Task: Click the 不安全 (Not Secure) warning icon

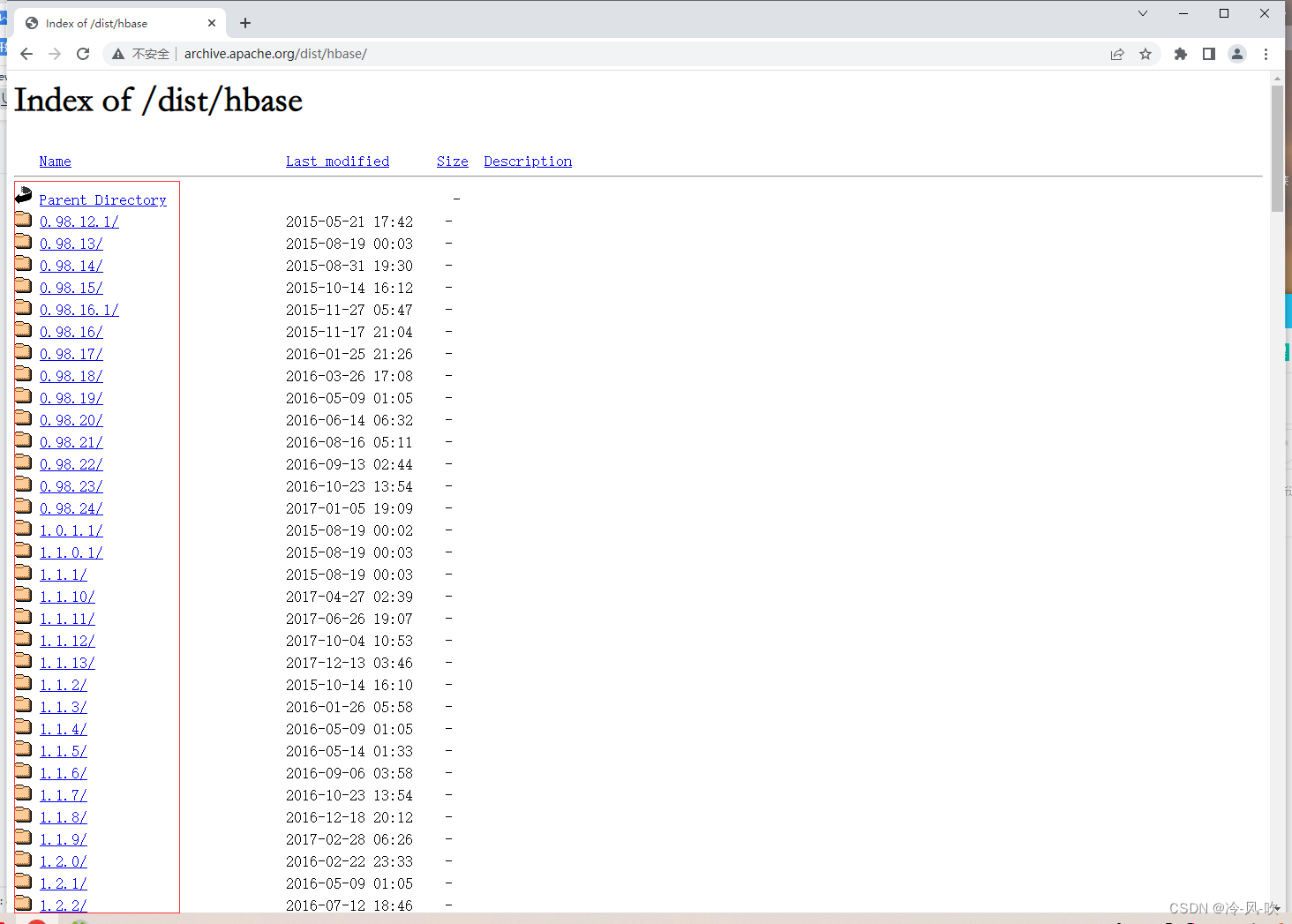Action: [x=118, y=54]
